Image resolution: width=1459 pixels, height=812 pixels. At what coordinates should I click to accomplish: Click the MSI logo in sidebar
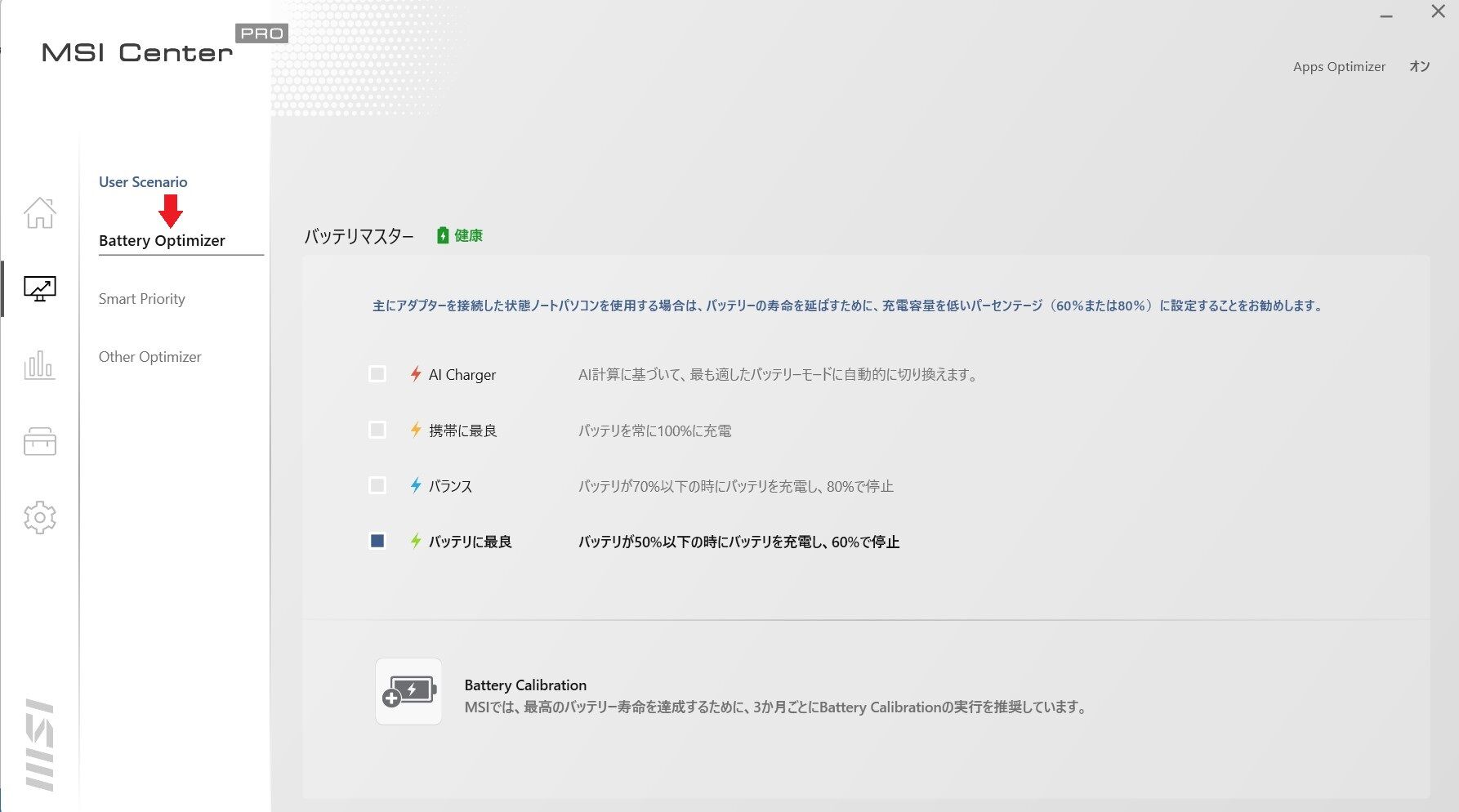[x=39, y=744]
